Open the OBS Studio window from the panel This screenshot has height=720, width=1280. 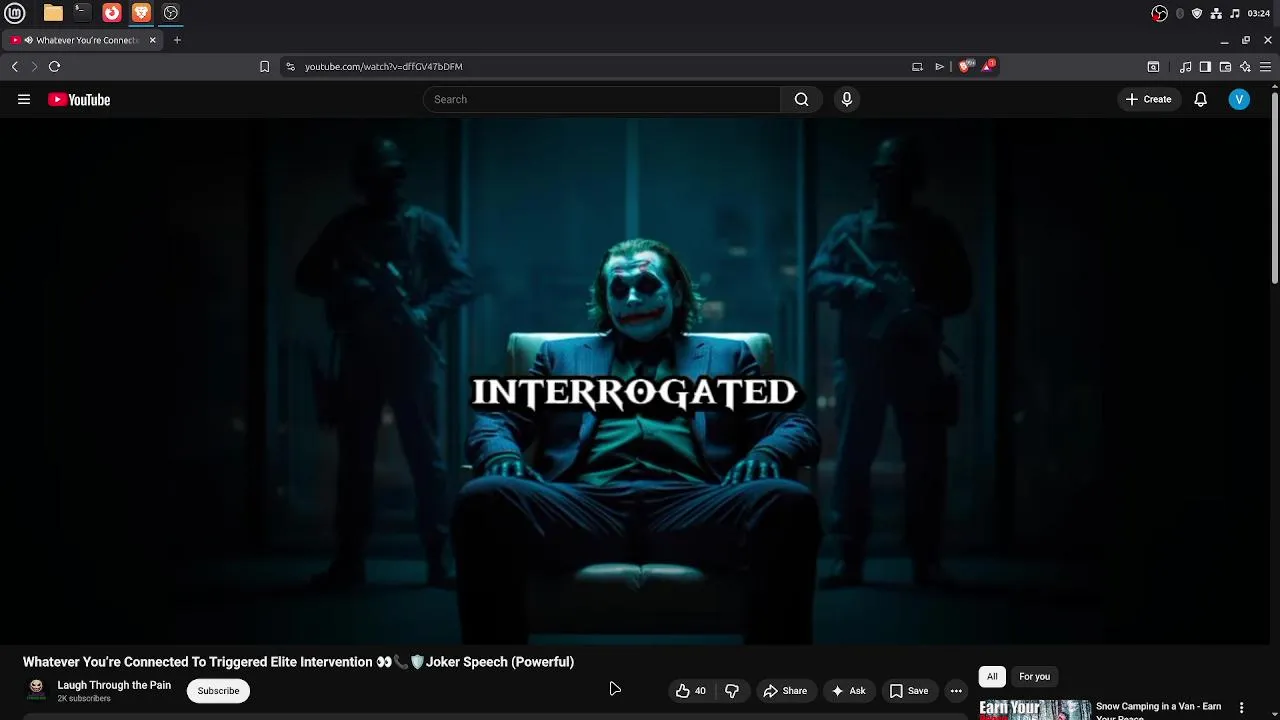(x=171, y=13)
